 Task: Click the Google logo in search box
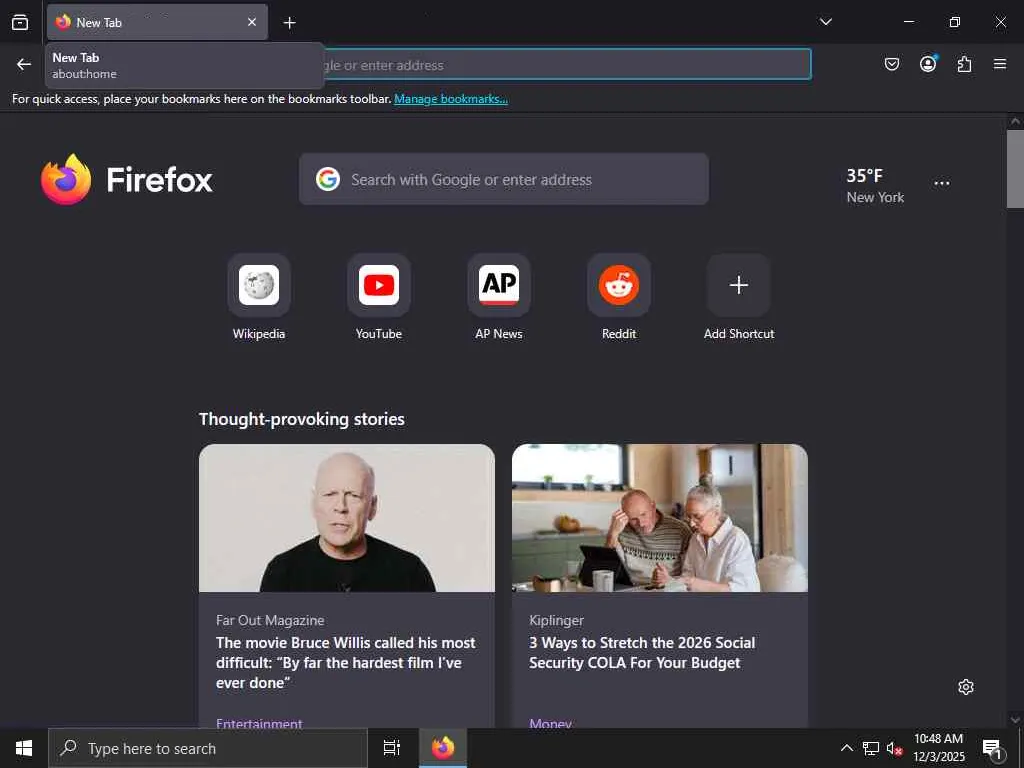[x=328, y=179]
